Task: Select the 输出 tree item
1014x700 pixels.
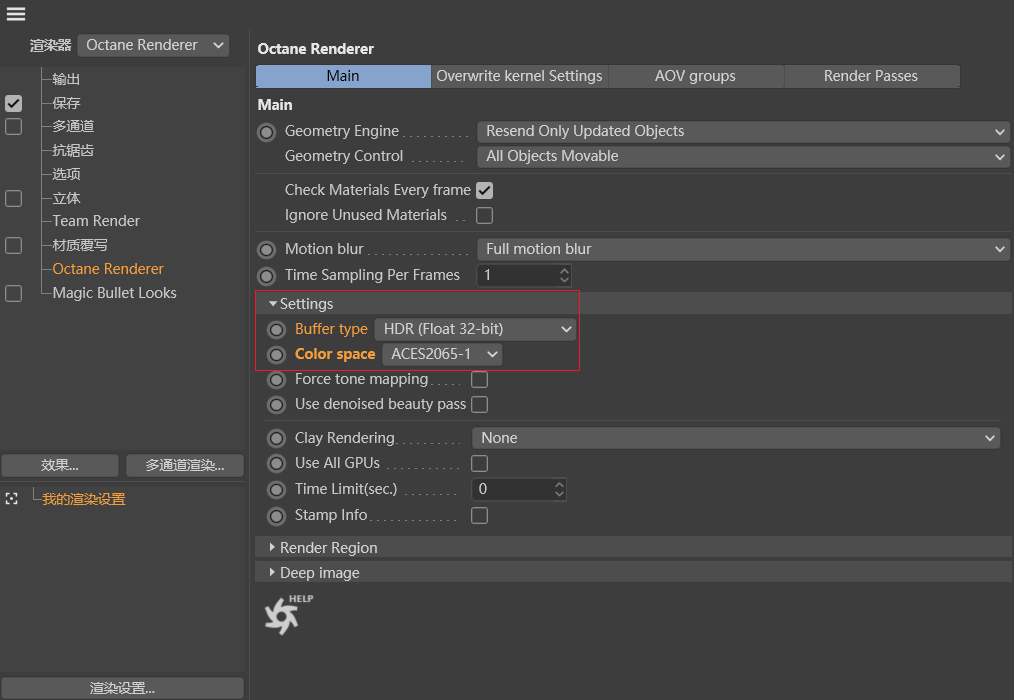Action: point(66,80)
